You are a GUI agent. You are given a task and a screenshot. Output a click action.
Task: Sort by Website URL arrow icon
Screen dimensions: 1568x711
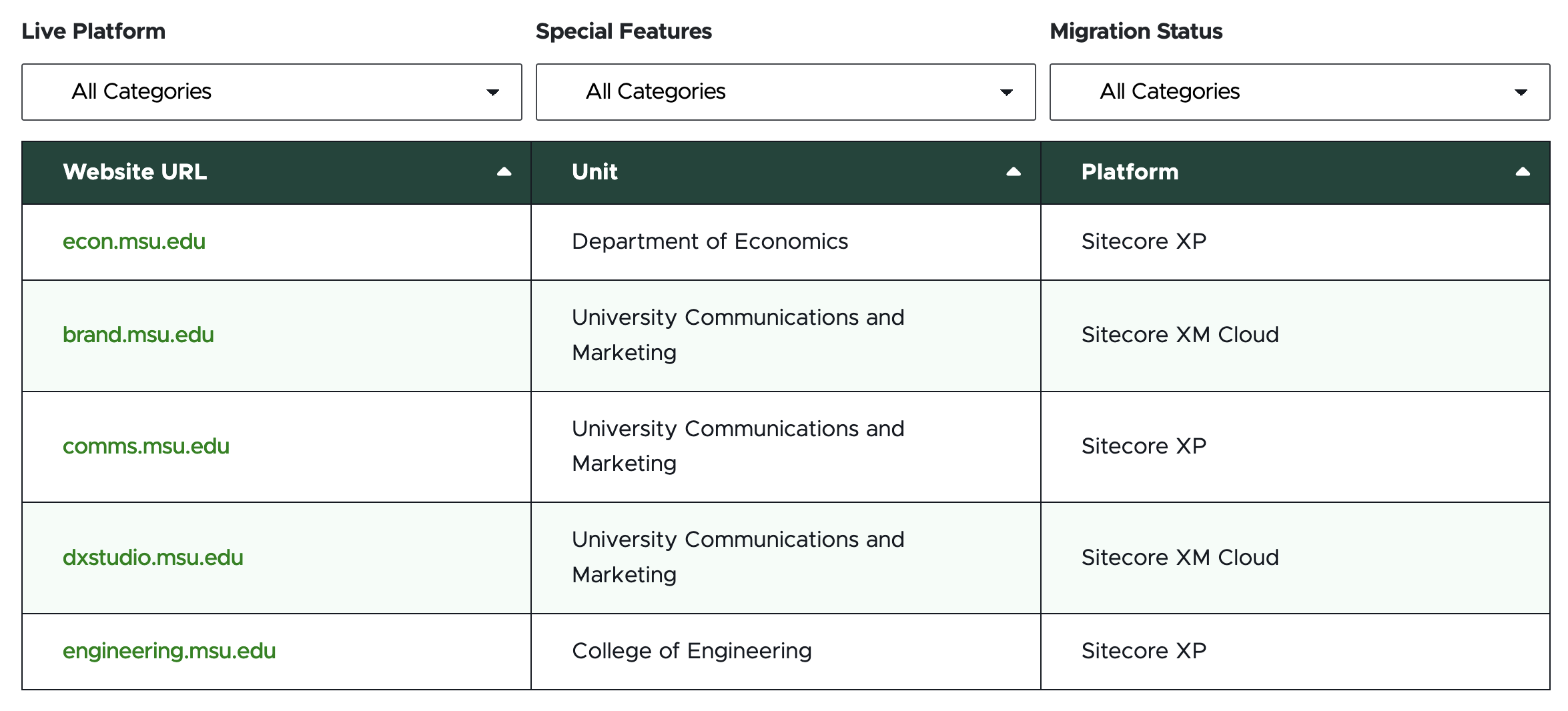[x=504, y=172]
